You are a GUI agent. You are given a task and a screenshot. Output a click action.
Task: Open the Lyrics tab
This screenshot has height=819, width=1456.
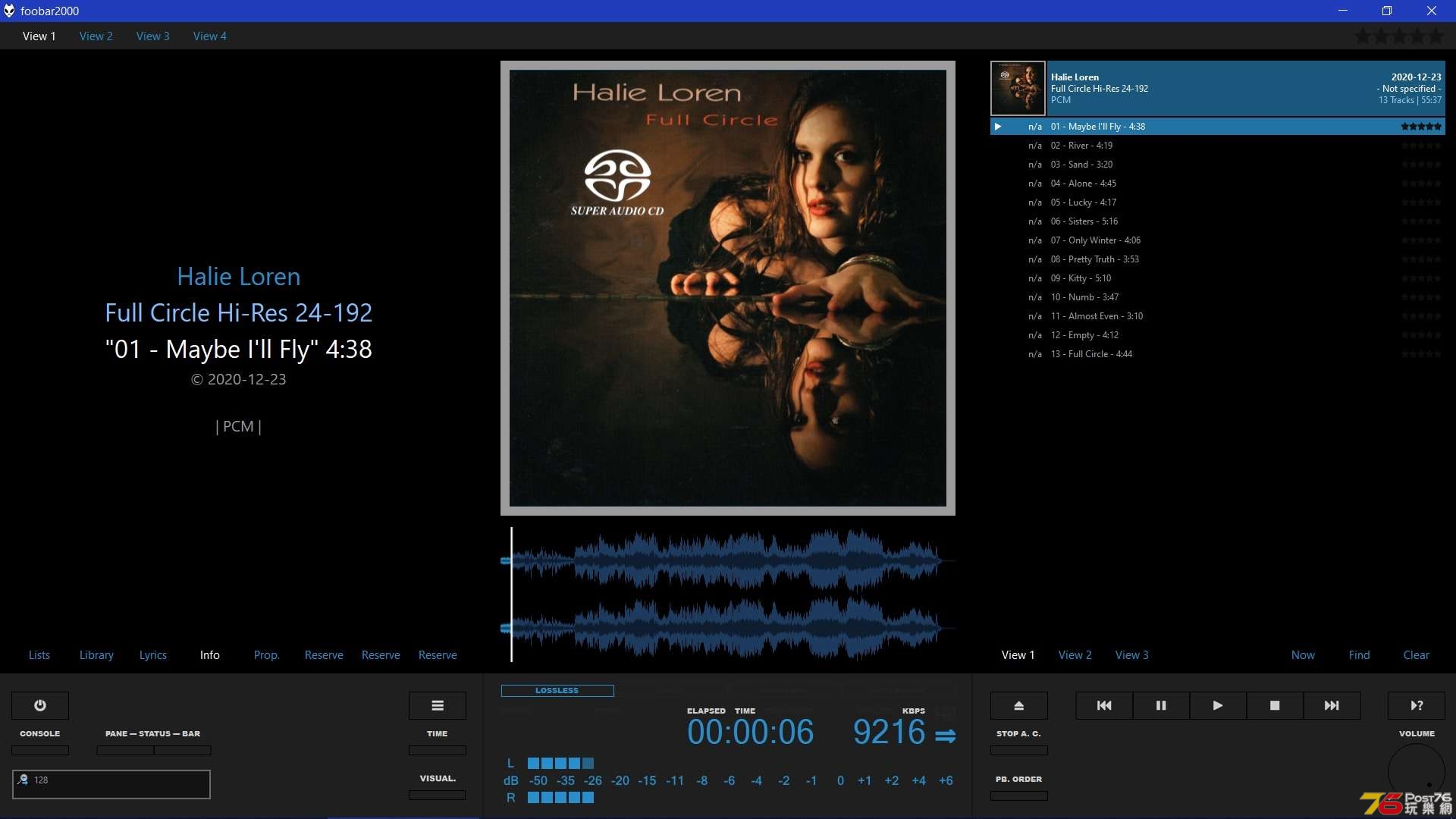[x=153, y=654]
